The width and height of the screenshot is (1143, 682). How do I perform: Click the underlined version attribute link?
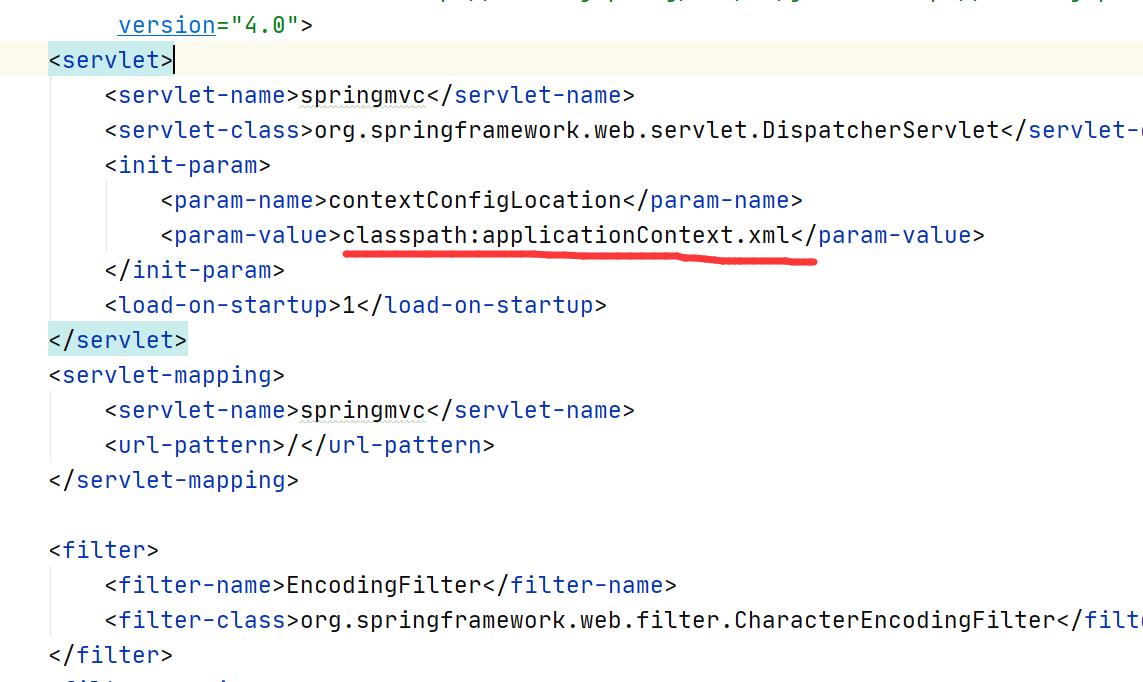(166, 24)
